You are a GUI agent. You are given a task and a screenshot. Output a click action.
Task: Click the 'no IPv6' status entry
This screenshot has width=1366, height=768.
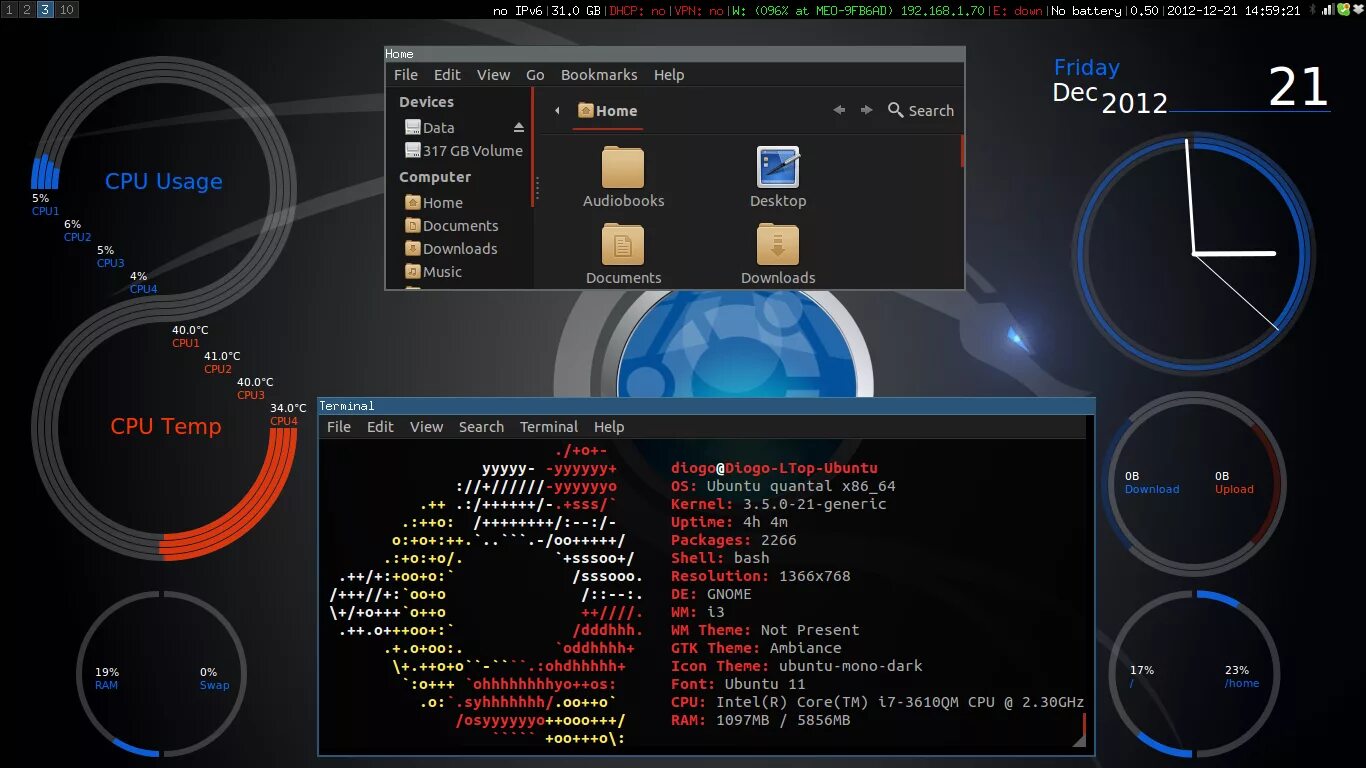(x=519, y=11)
